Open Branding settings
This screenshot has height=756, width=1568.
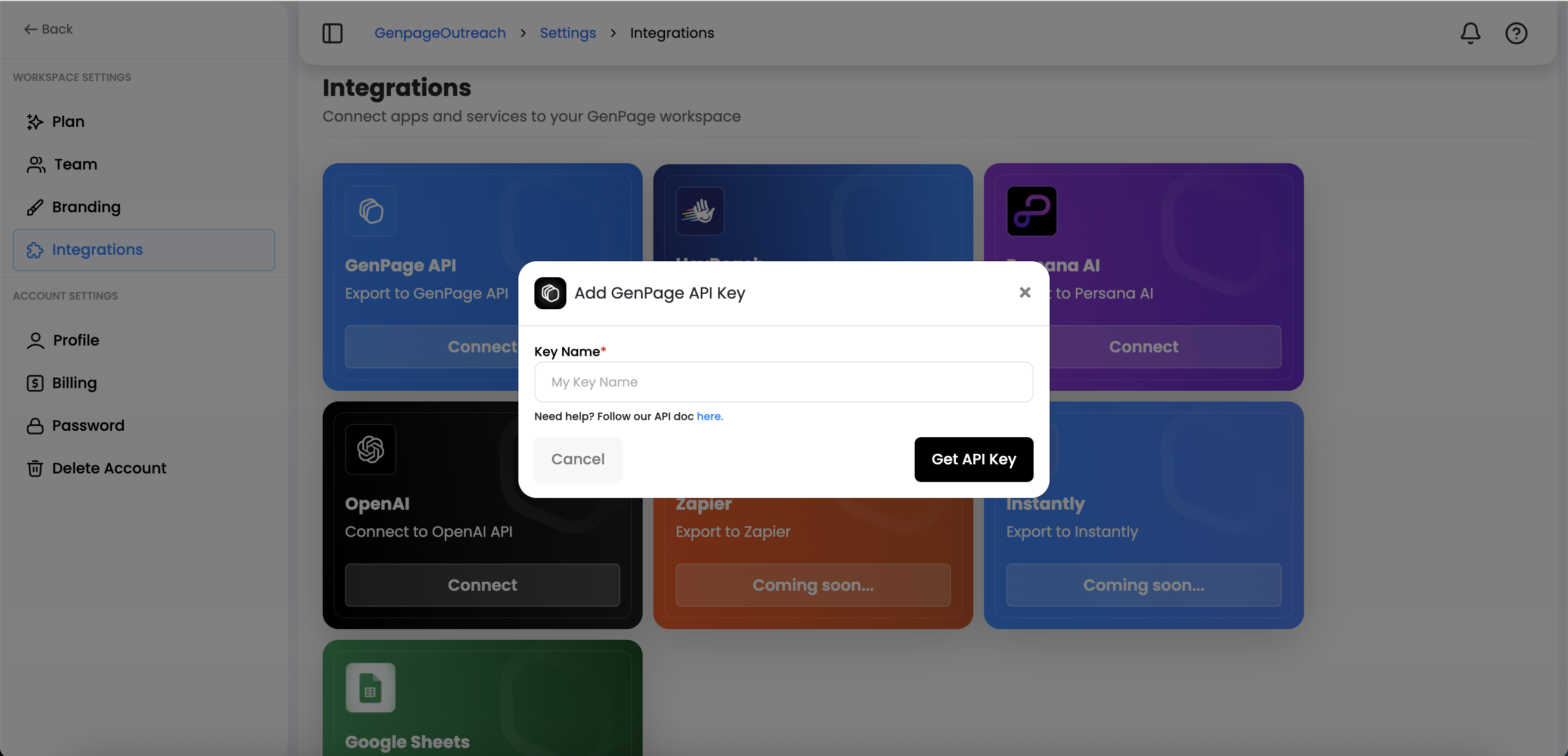point(144,207)
